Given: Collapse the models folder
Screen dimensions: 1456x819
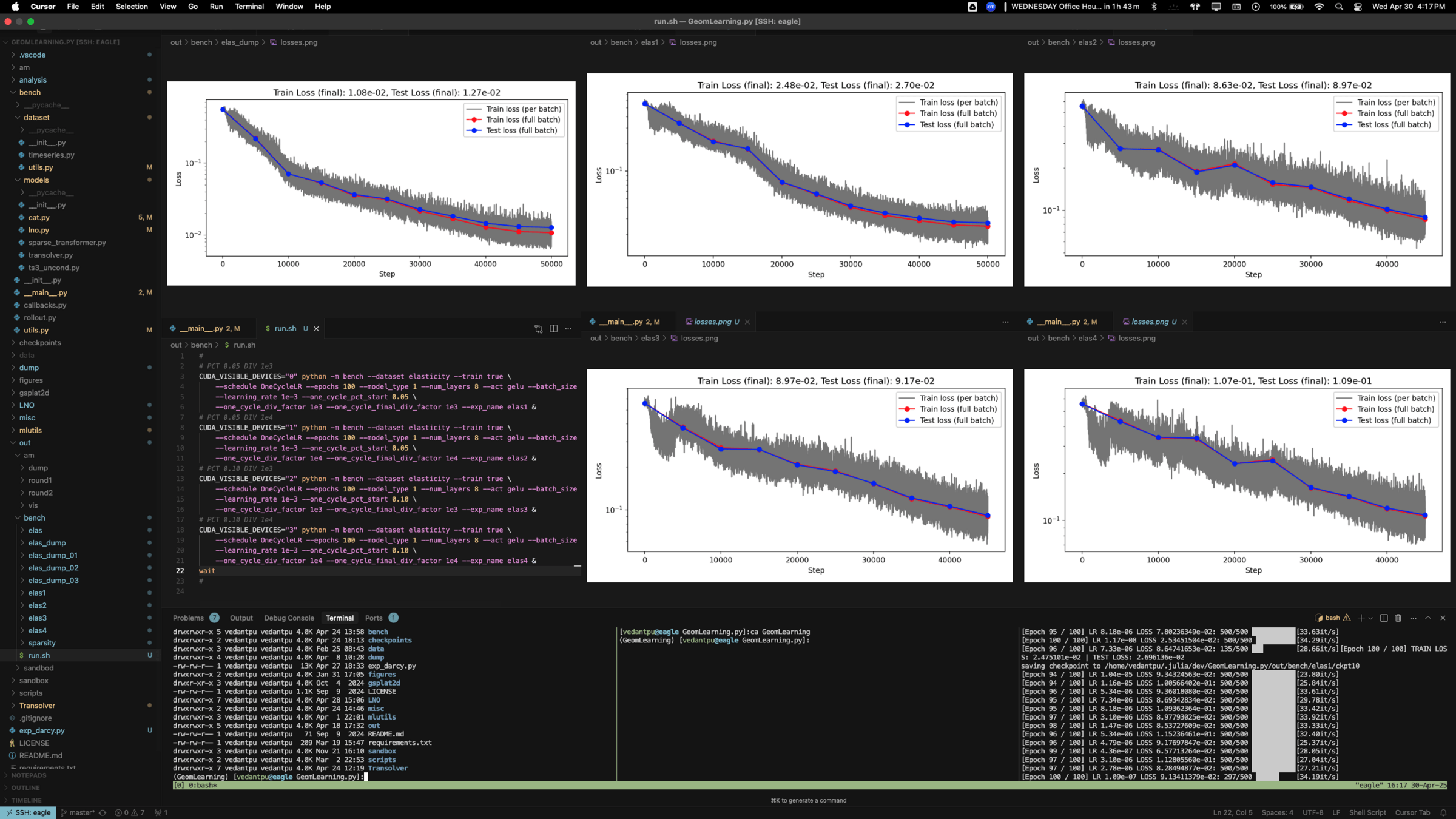Looking at the screenshot, I should 36,180.
